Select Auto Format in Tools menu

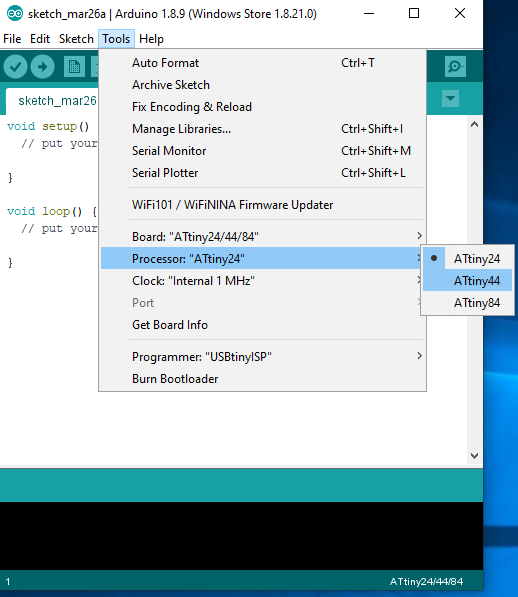(263, 63)
